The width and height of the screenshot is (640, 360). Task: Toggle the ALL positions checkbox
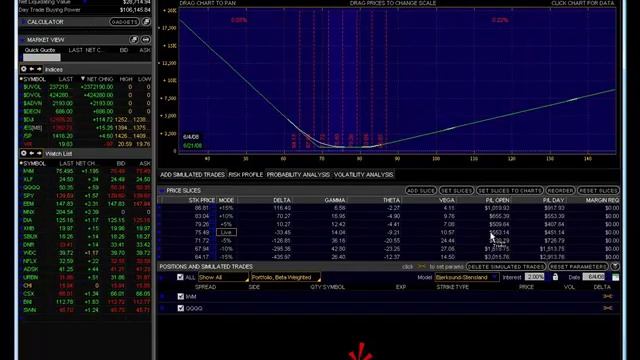(180, 277)
